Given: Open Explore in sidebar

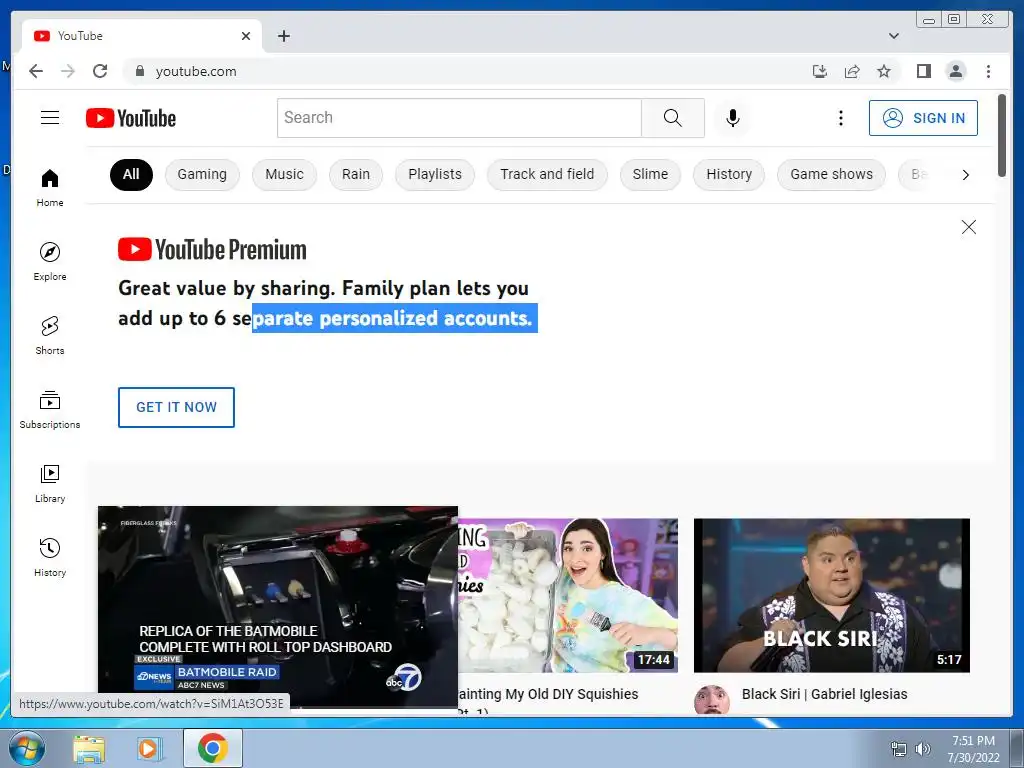Looking at the screenshot, I should (50, 261).
